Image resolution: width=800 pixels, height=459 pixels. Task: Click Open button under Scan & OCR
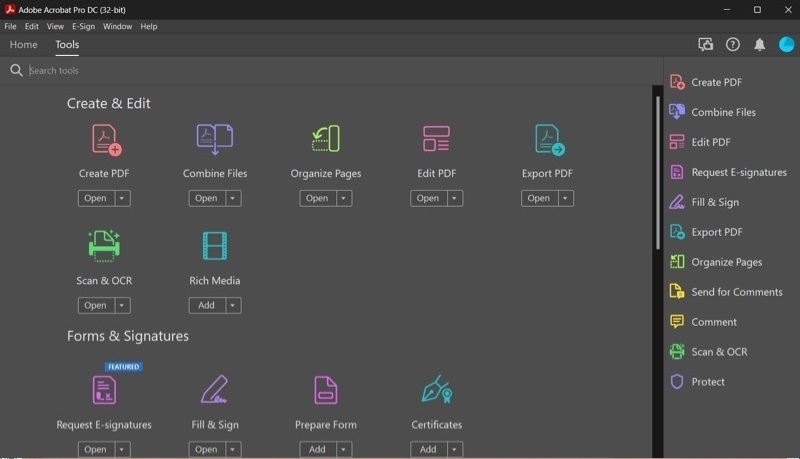(96, 305)
